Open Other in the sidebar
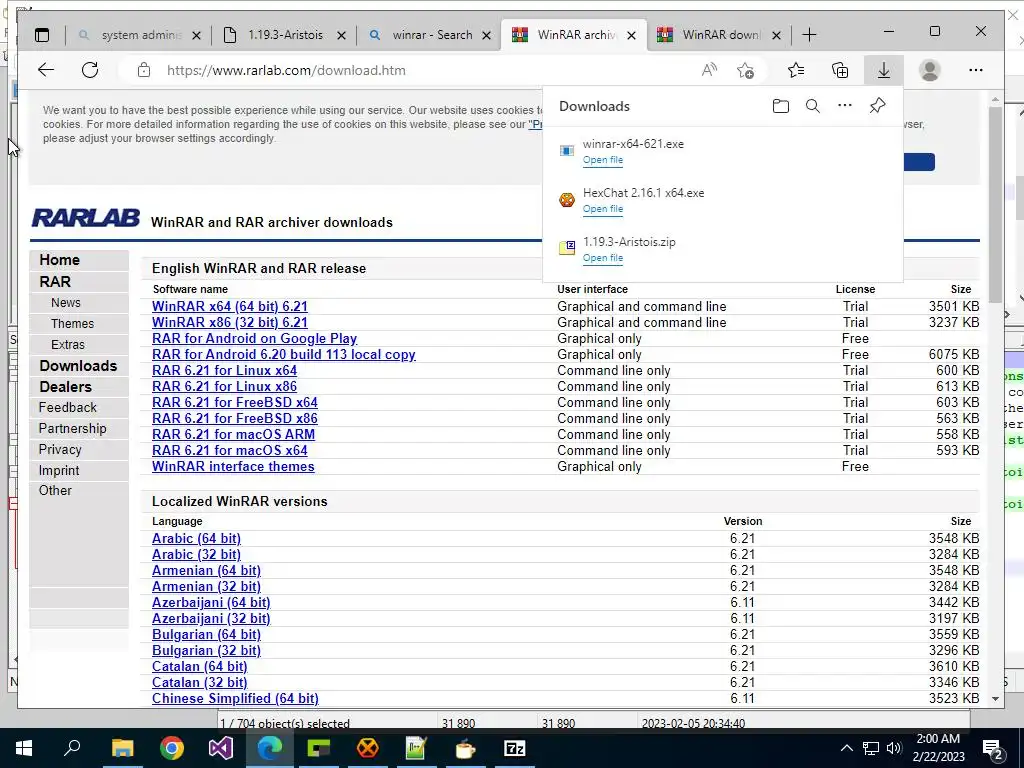Screen dimensions: 1024x768 coord(55,490)
